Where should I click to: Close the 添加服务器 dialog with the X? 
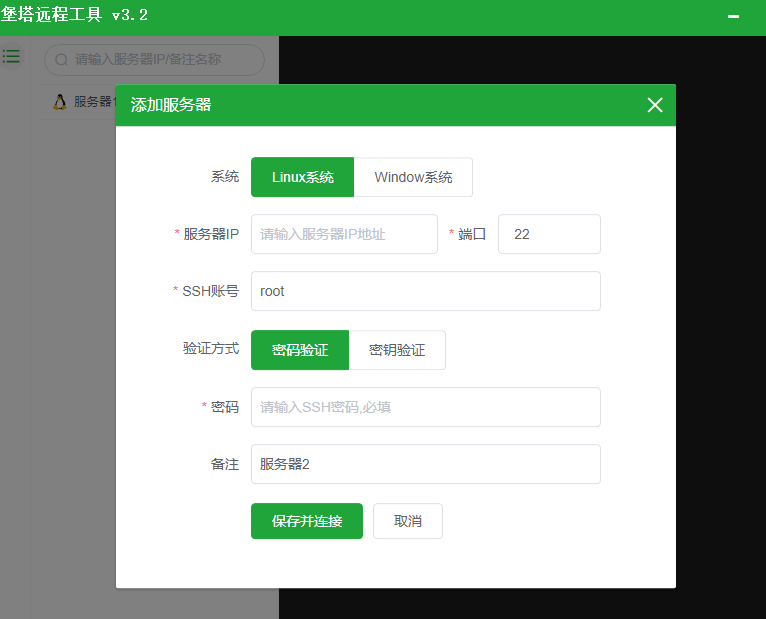[x=655, y=105]
